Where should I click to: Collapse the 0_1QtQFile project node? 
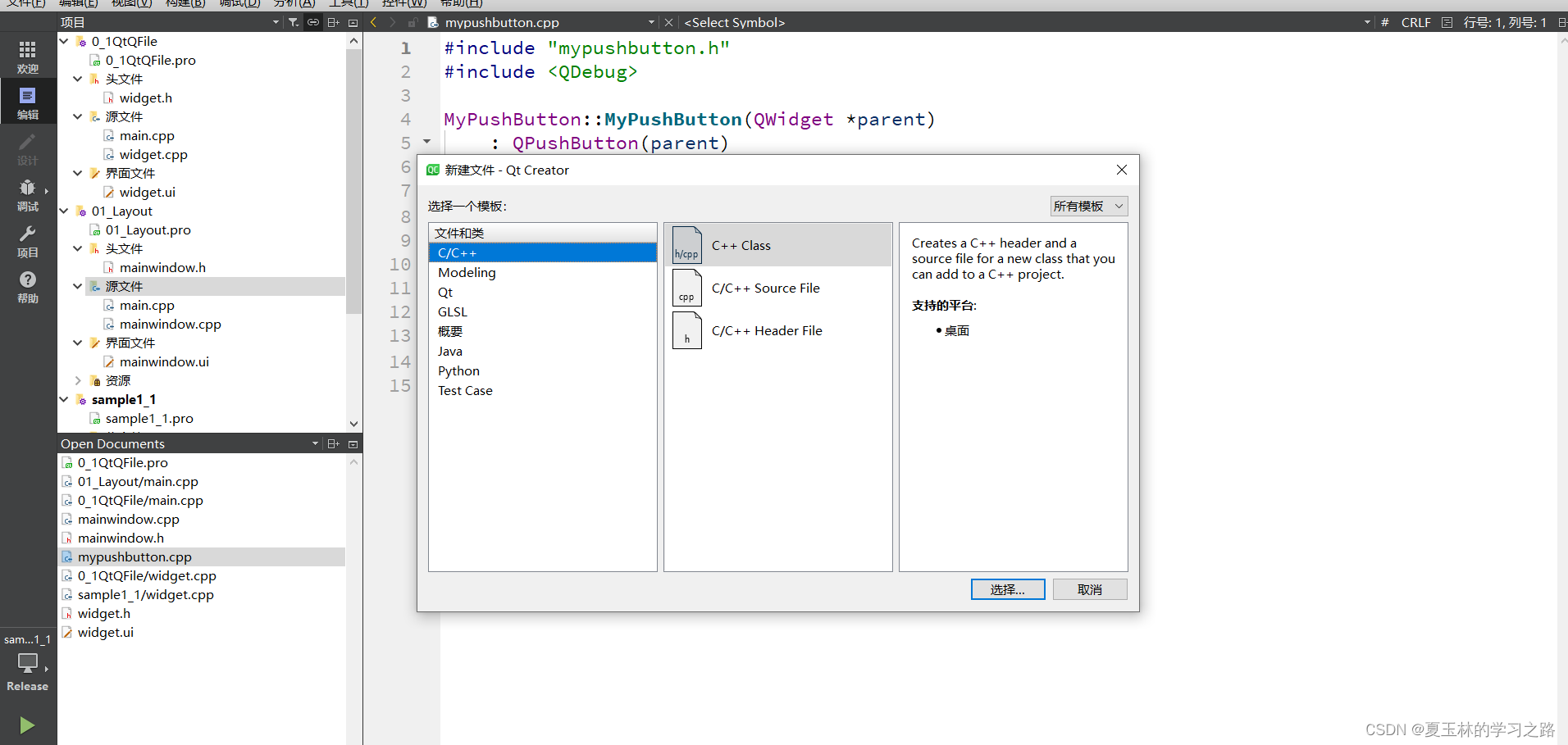click(x=64, y=41)
